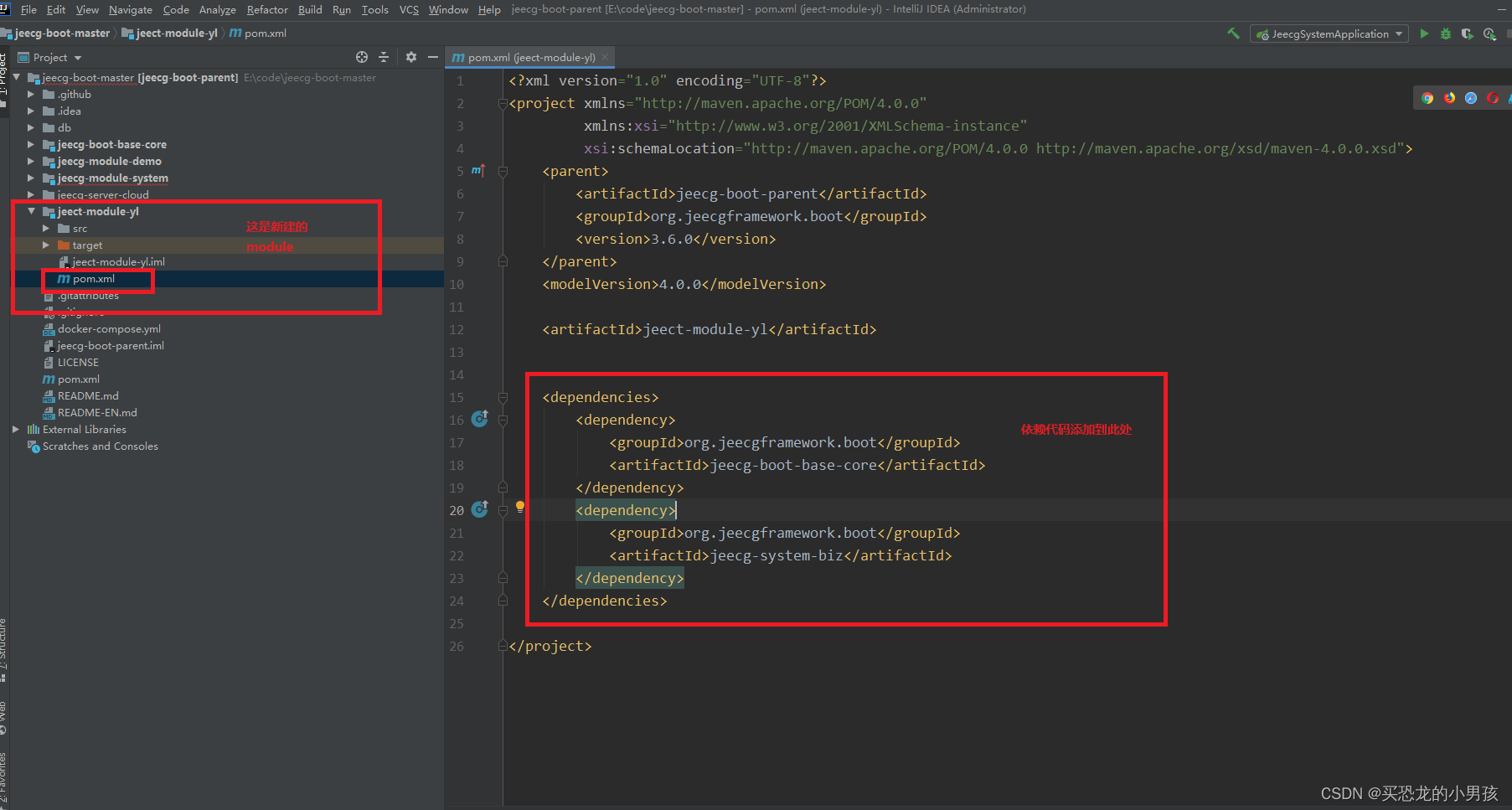Run with coverage using the shield icon
The height and width of the screenshot is (810, 1512).
tap(1468, 34)
